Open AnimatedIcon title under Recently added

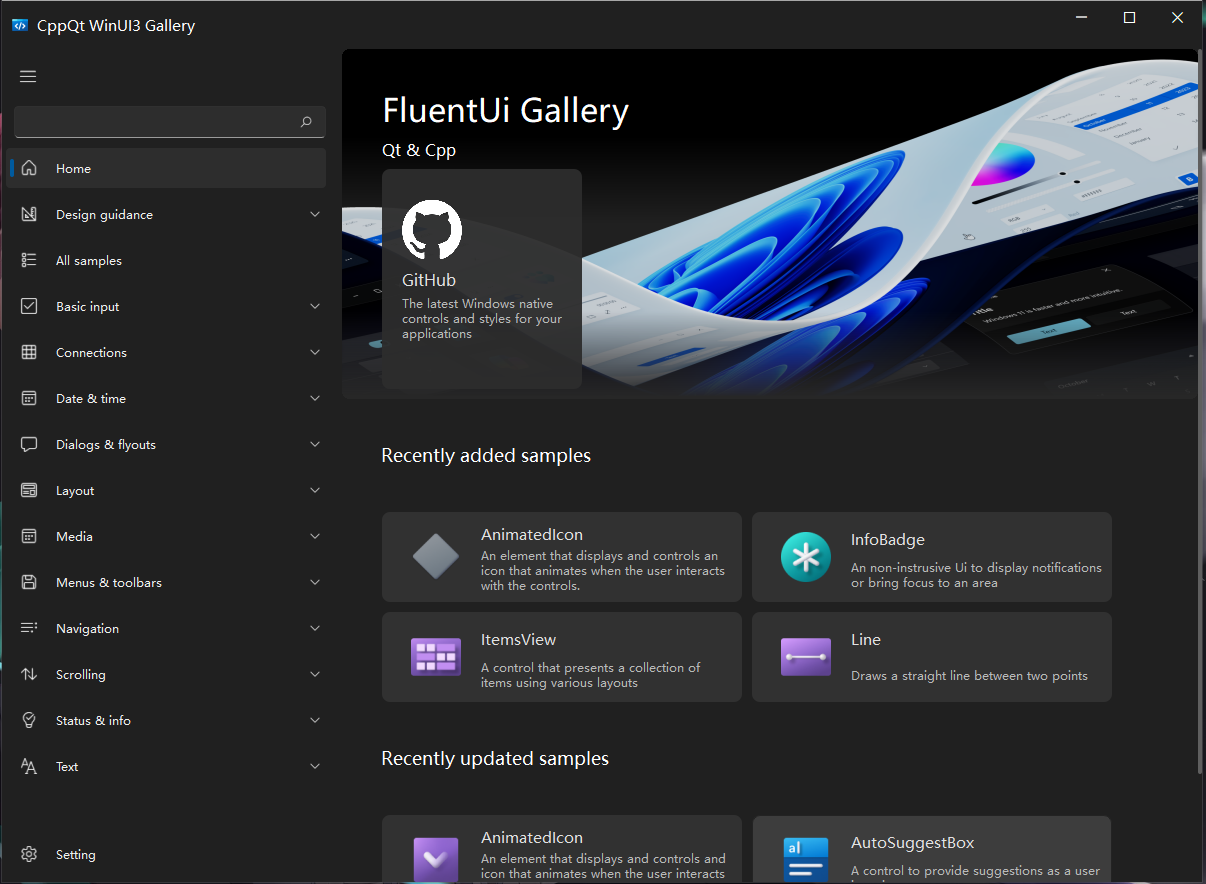[532, 535]
